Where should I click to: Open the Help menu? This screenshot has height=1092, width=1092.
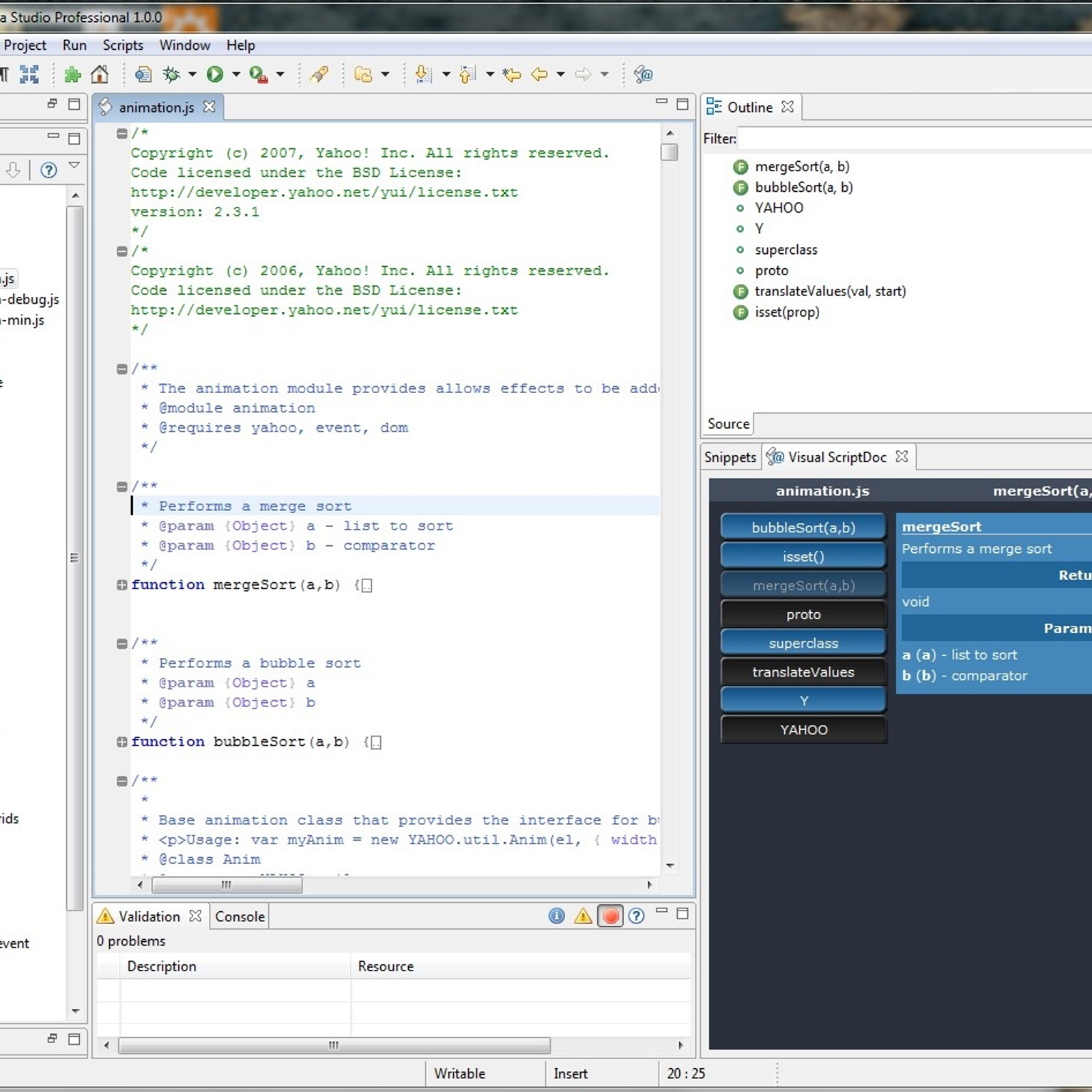(241, 45)
